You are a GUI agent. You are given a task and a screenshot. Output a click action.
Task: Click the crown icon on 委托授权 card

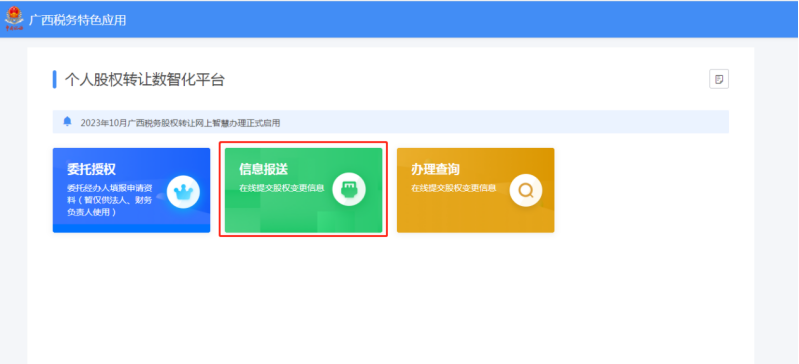[x=183, y=192]
